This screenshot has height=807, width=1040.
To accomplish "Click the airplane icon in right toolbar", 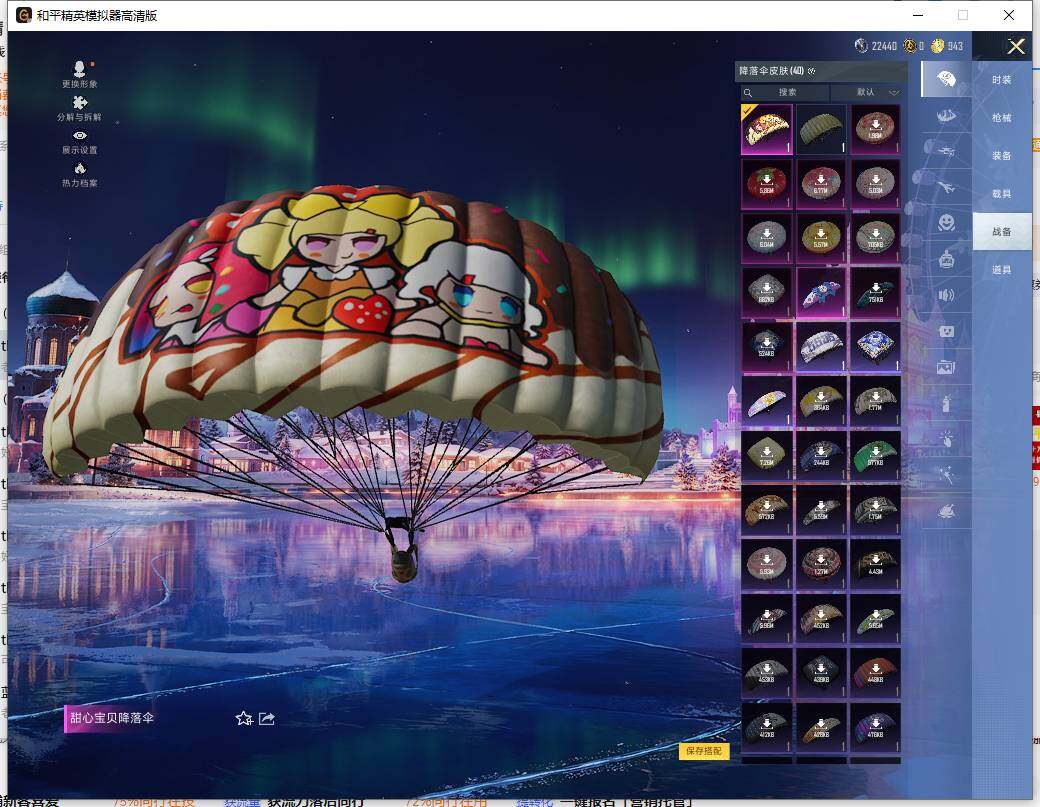I will (944, 188).
